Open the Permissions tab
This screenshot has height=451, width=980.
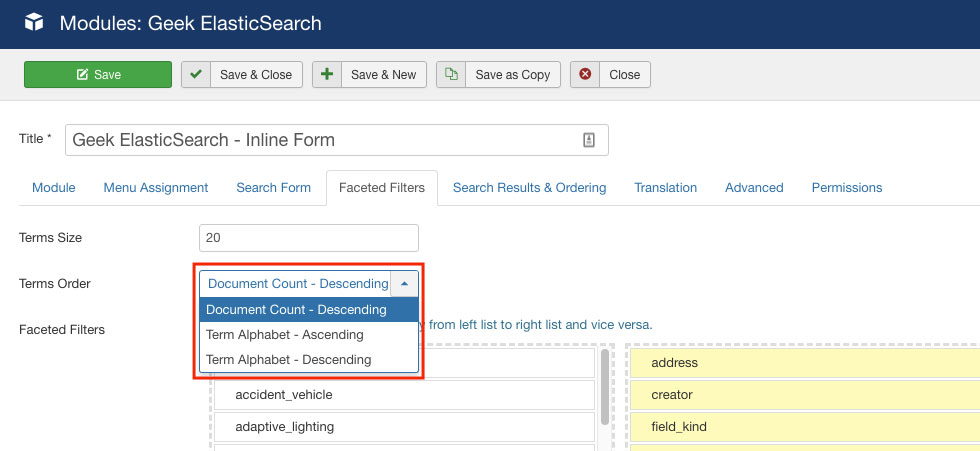pos(847,187)
